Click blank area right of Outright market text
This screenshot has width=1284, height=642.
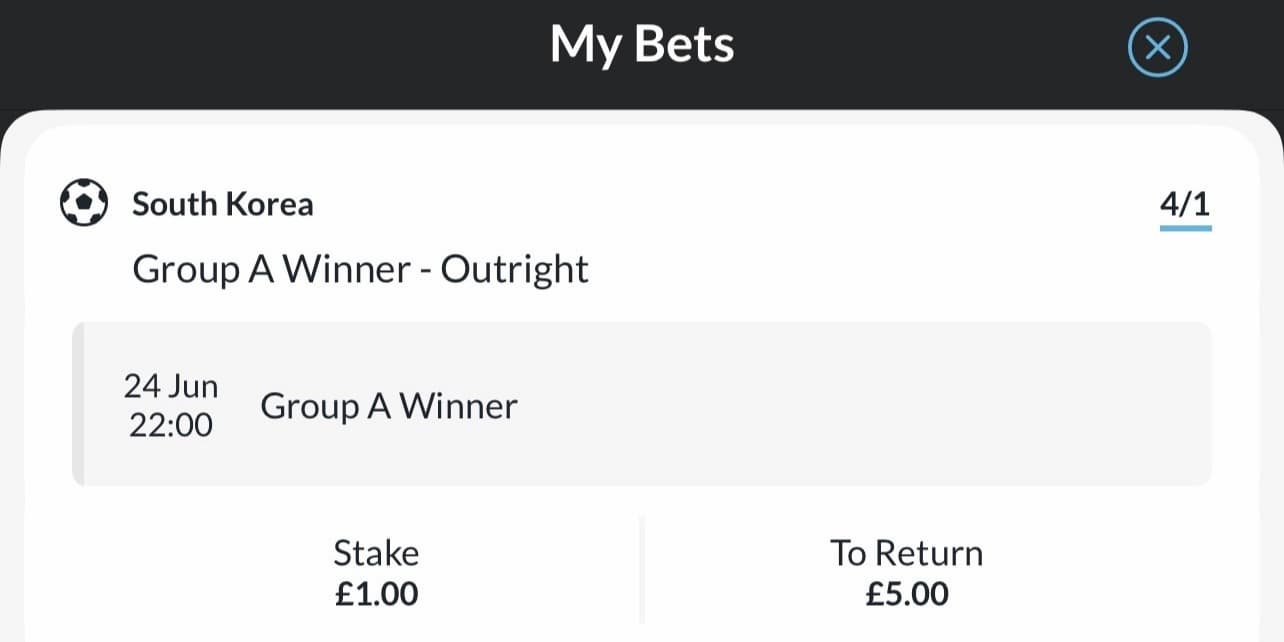point(850,269)
